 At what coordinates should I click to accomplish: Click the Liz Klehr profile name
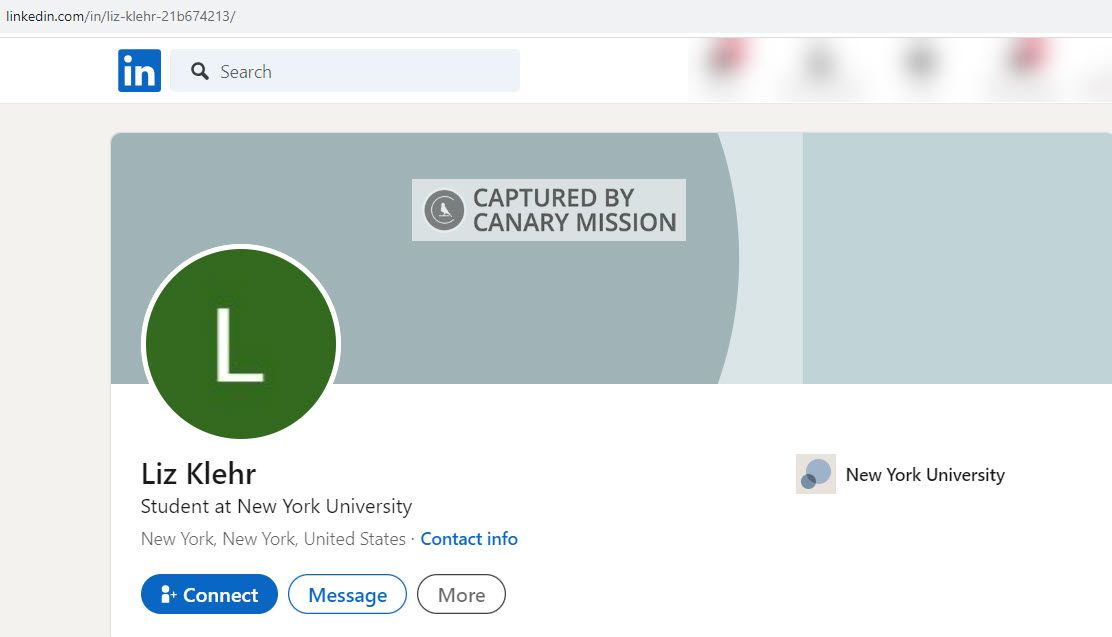point(199,473)
